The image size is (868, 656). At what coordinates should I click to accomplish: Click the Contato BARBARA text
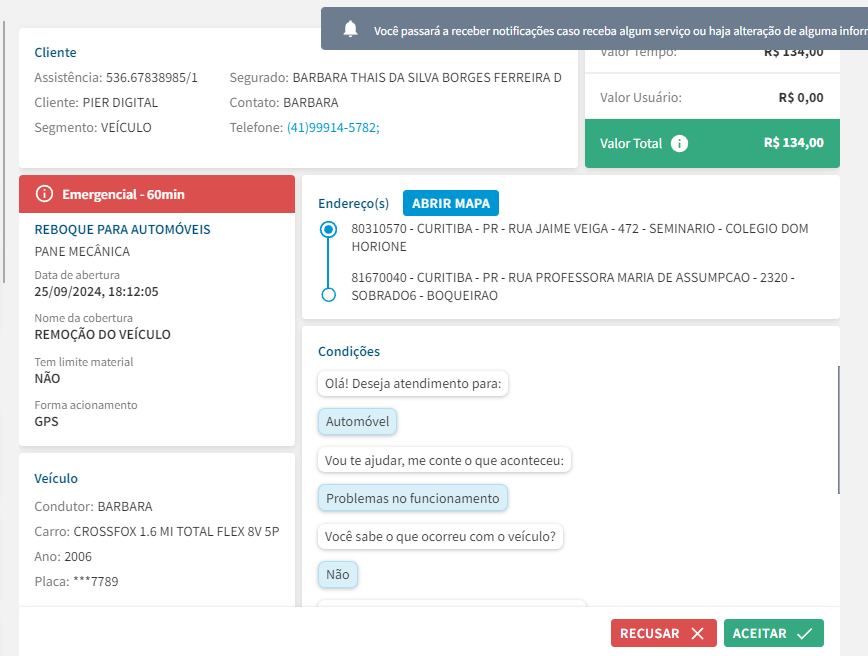click(284, 102)
